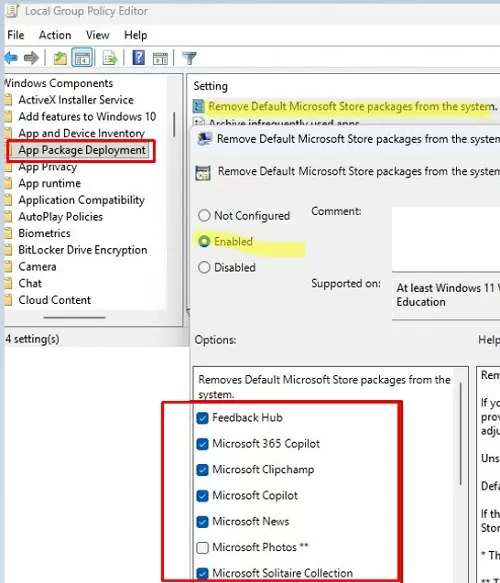This screenshot has height=583, width=500.
Task: Click the Supported on text field
Action: [446, 299]
